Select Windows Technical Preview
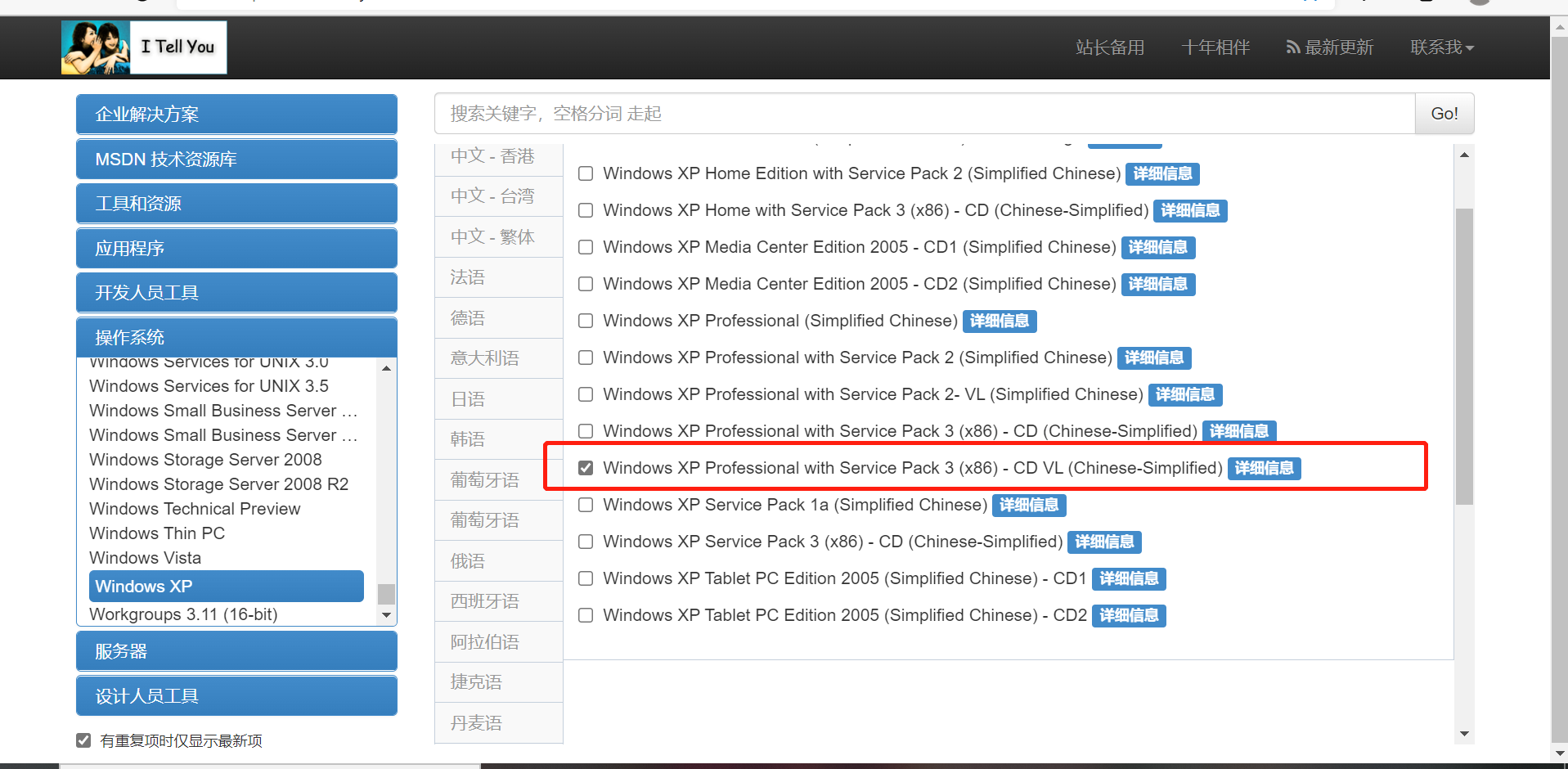 (195, 509)
